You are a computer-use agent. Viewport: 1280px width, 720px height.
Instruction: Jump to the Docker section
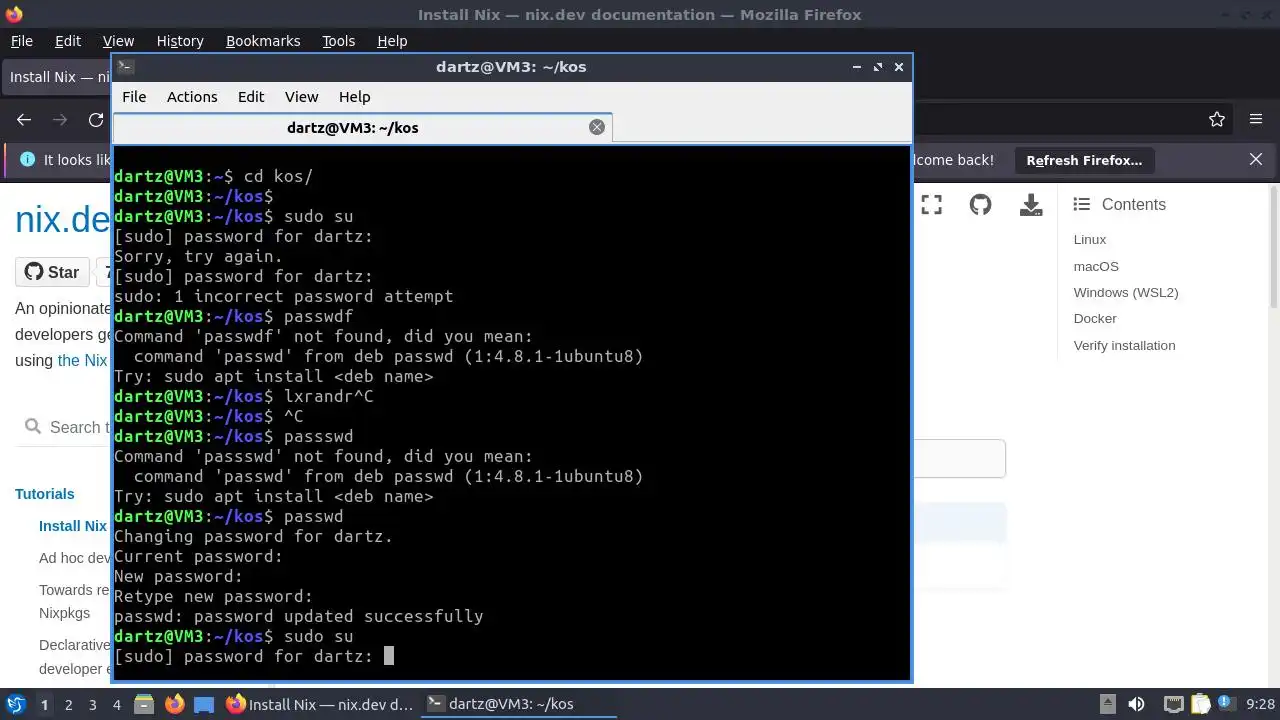(x=1095, y=319)
